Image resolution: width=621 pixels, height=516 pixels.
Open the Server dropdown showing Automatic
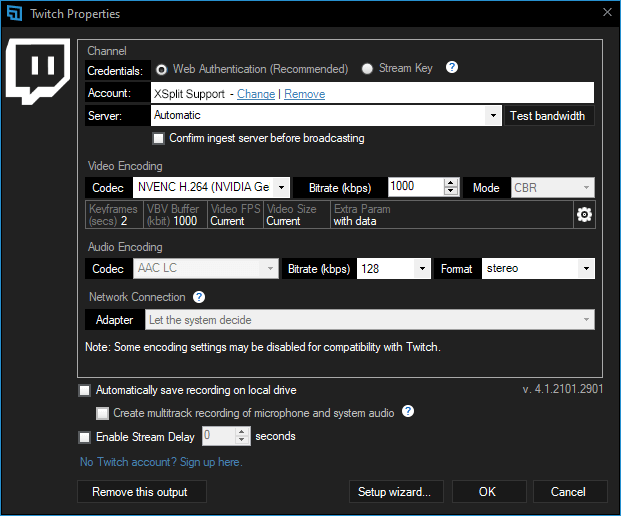(326, 116)
